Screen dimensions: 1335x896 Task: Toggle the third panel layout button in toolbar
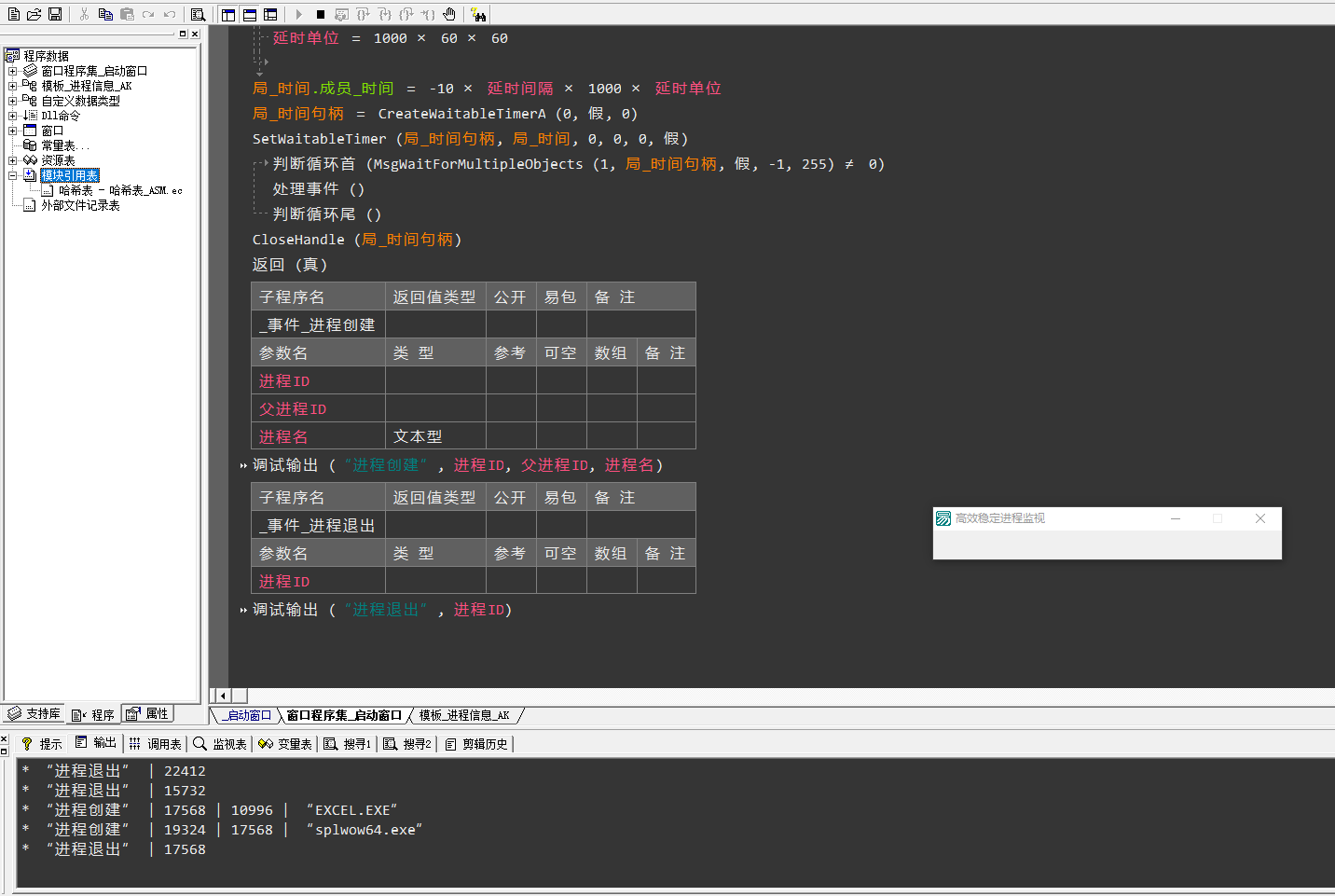[x=270, y=14]
